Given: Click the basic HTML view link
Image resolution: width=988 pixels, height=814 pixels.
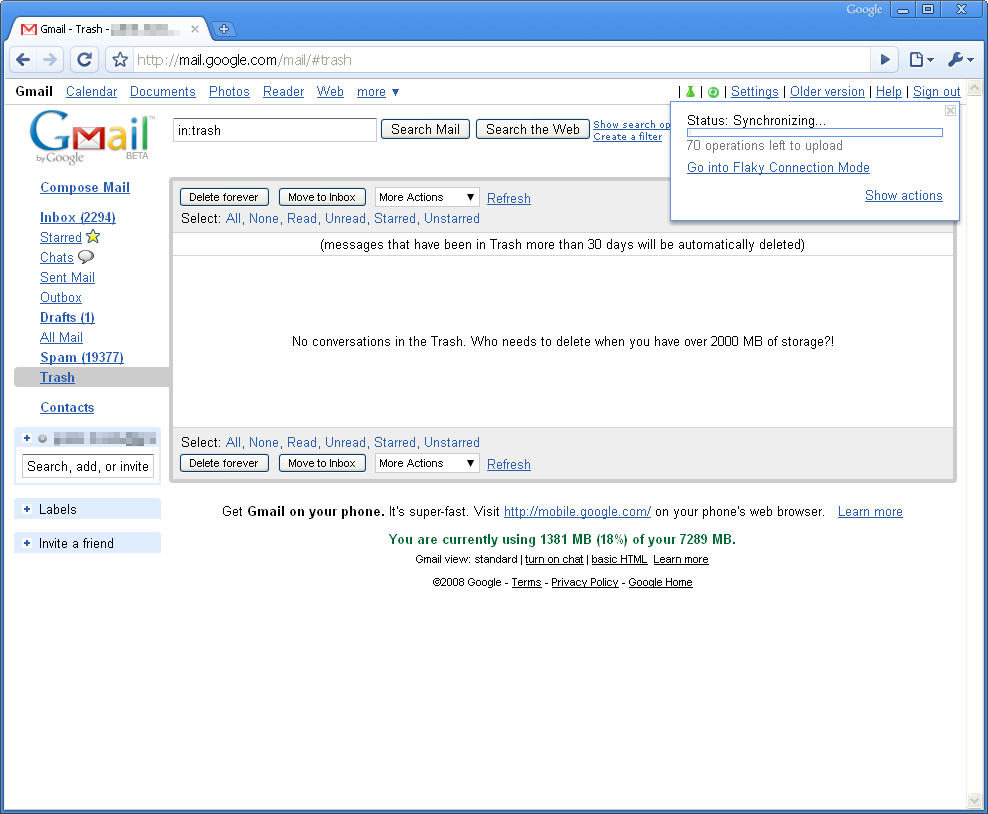Looking at the screenshot, I should [619, 559].
